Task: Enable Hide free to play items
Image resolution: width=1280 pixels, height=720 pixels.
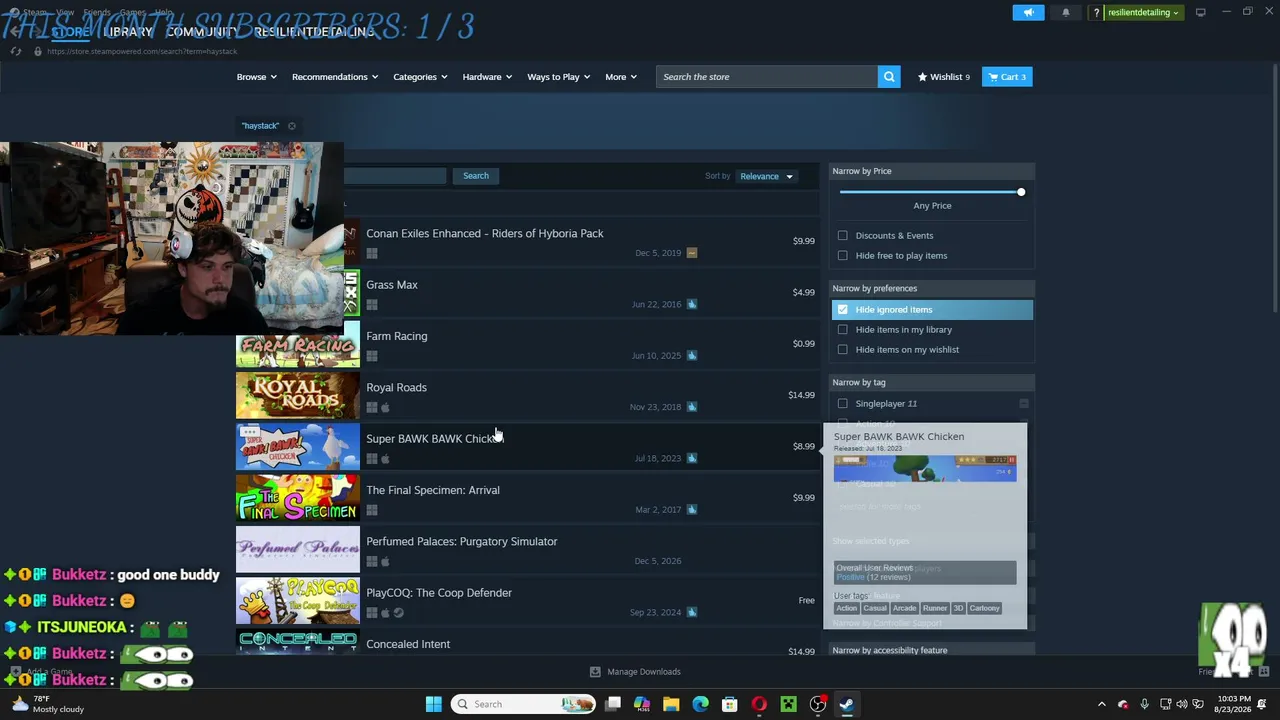Action: click(x=843, y=256)
